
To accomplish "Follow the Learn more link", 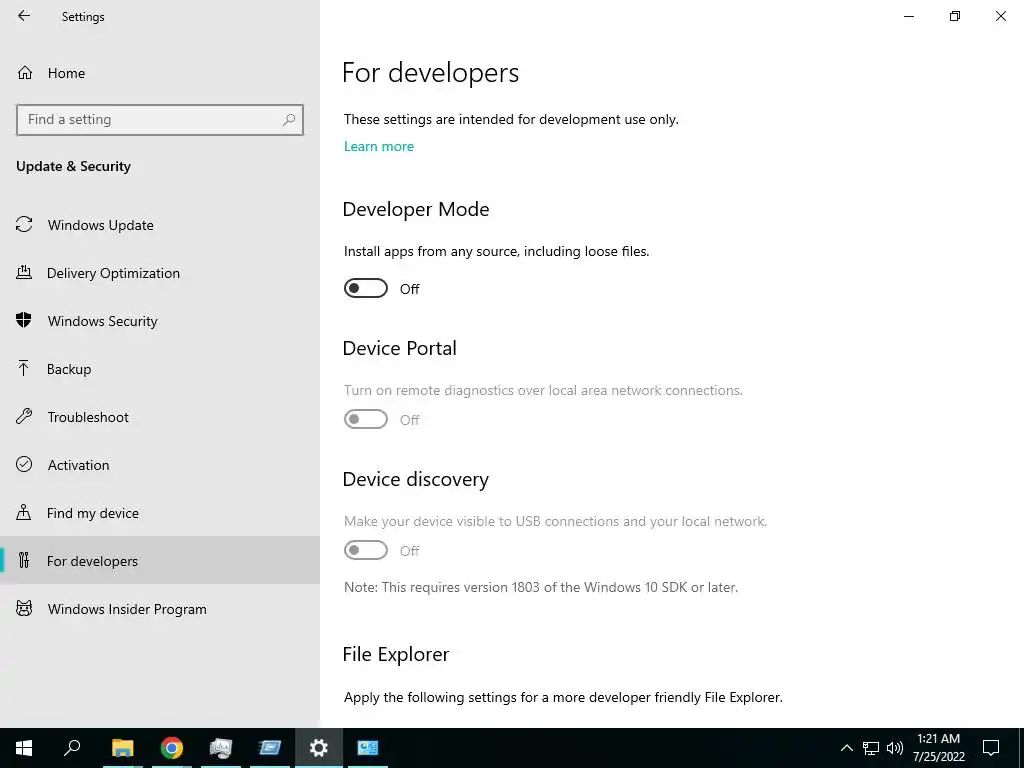I will pos(379,146).
